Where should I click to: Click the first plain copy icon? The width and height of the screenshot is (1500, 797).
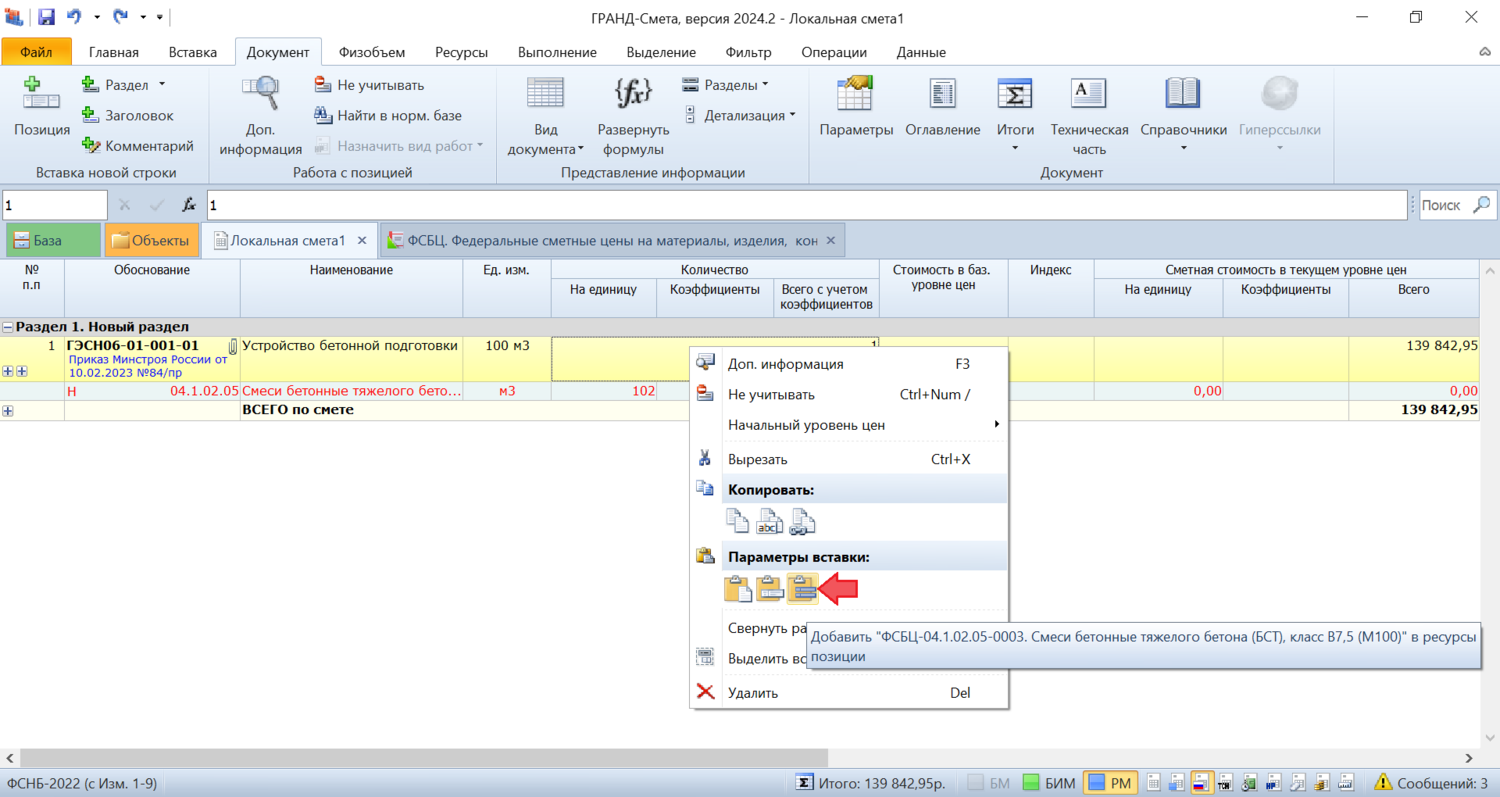pos(737,521)
